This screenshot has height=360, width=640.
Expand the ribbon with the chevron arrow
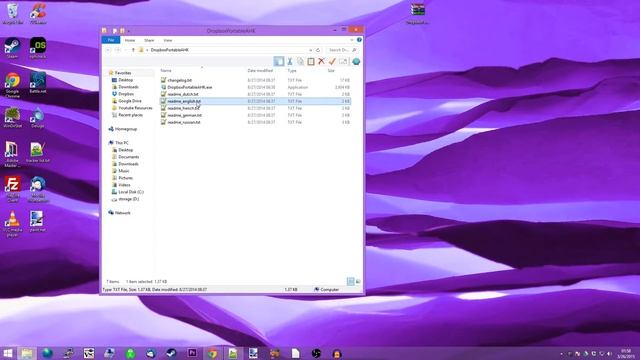click(x=352, y=40)
